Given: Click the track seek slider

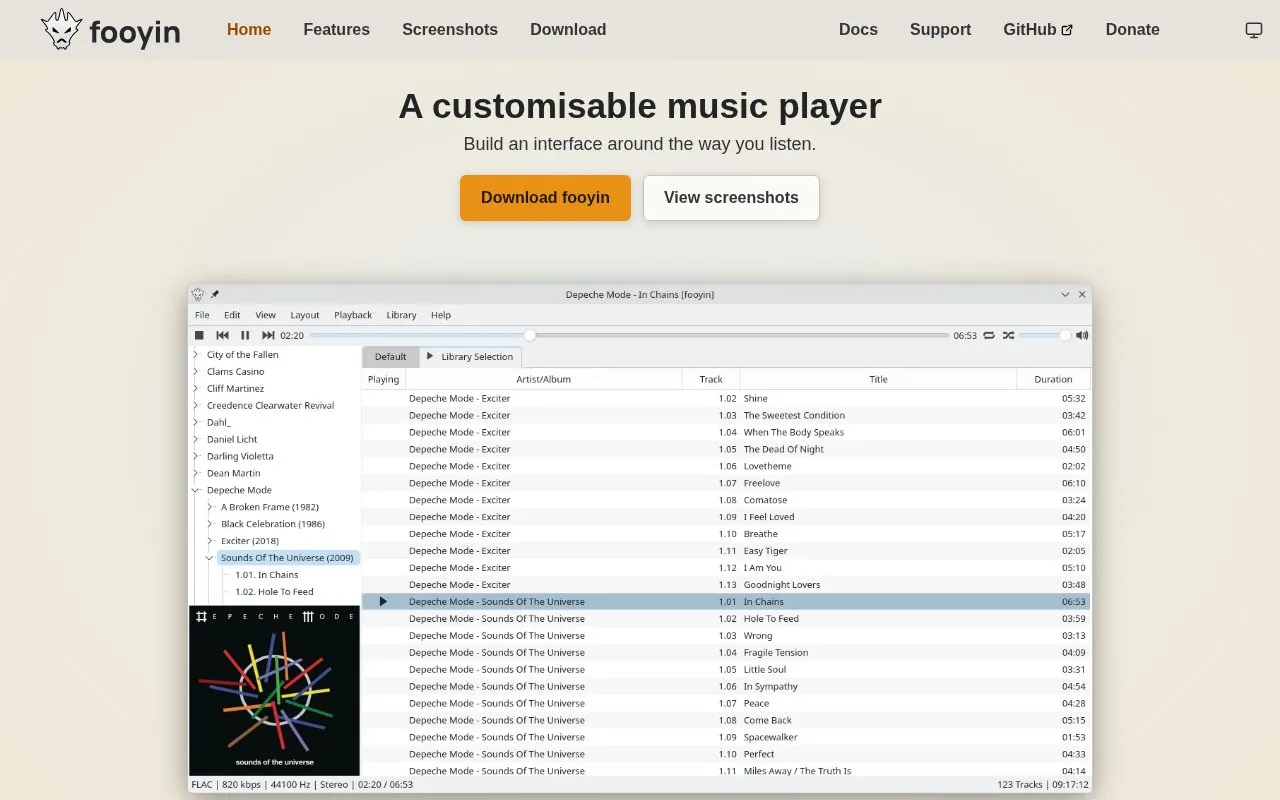Looking at the screenshot, I should click(x=629, y=336).
